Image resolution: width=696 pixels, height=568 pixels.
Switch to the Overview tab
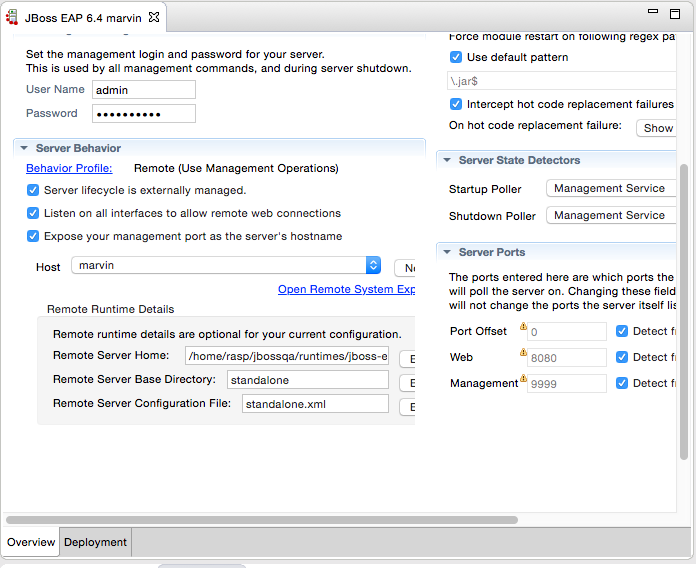pos(31,542)
